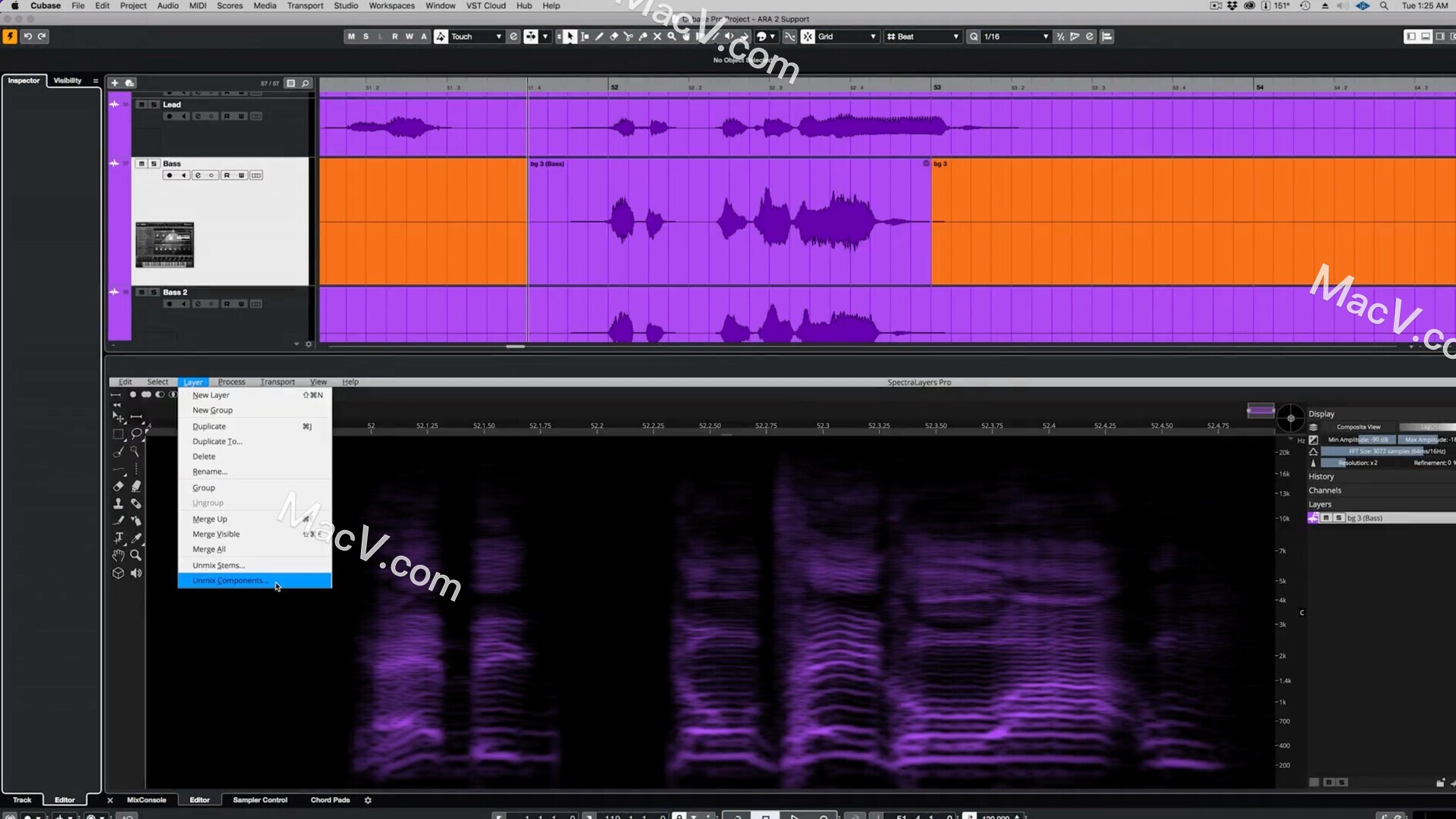The image size is (1456, 819).
Task: Toggle global Mute state M in toolbar
Action: 351,36
